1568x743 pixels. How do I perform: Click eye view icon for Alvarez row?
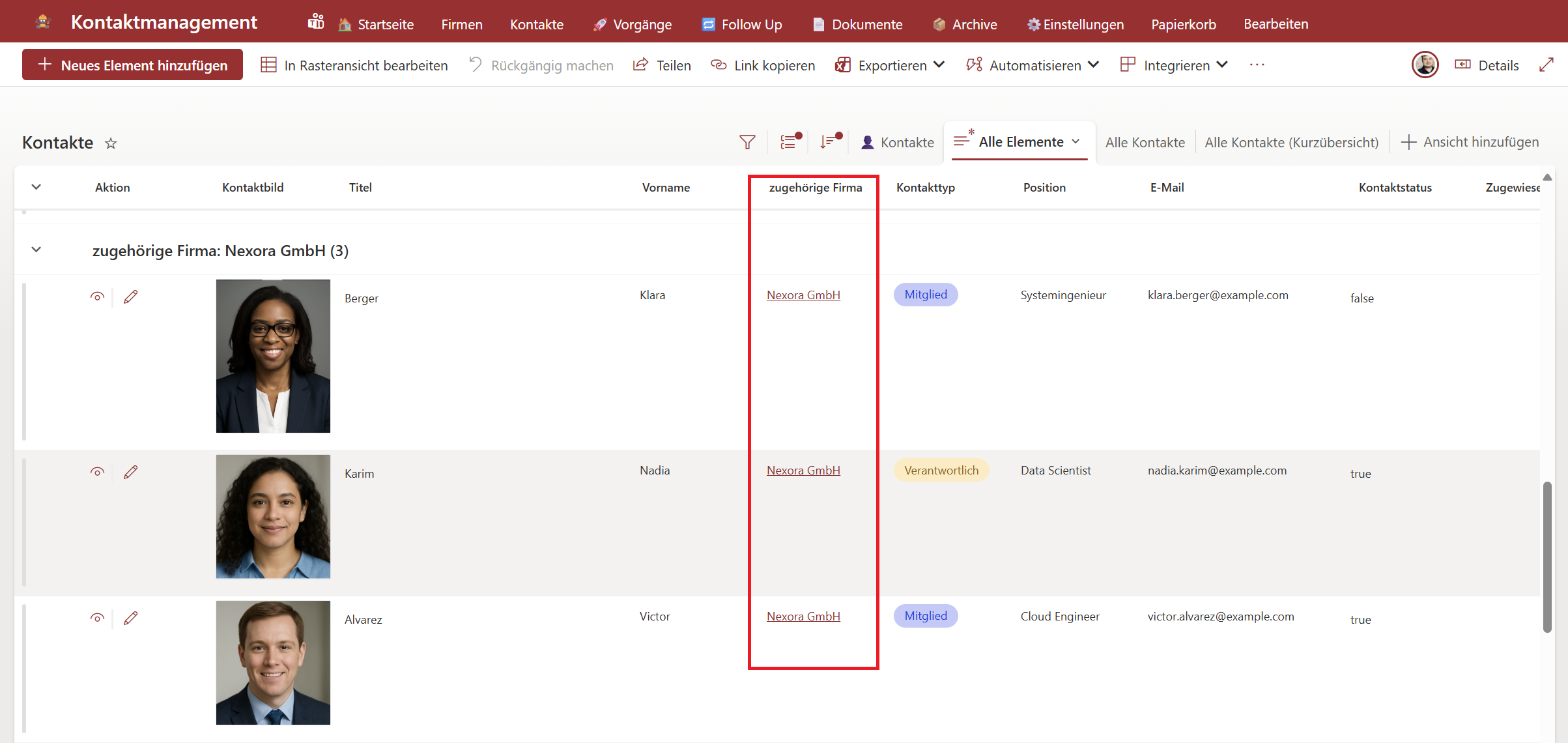(97, 619)
